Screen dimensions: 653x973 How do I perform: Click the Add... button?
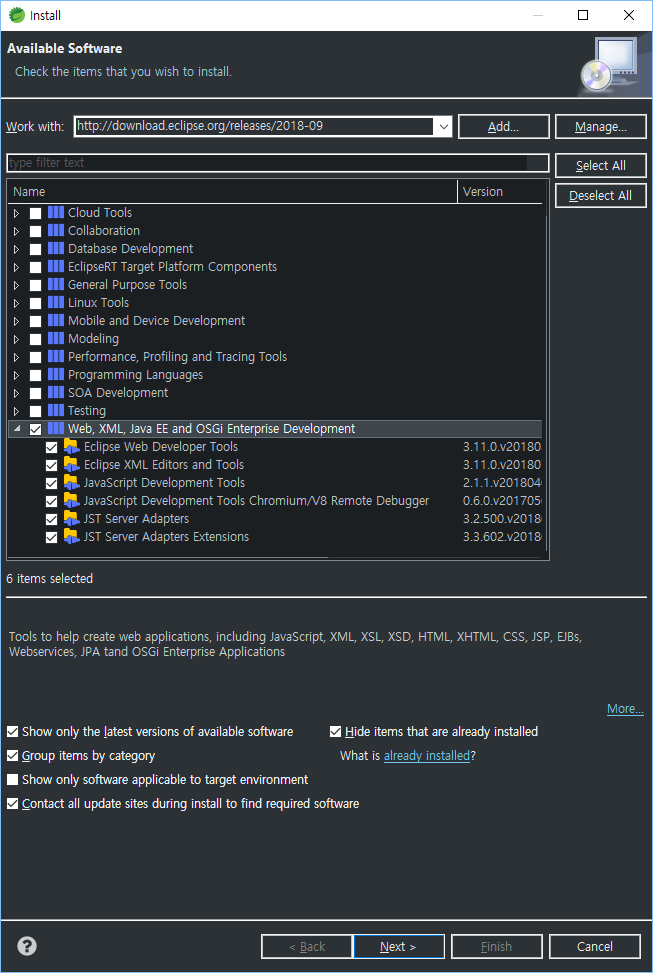(x=503, y=127)
